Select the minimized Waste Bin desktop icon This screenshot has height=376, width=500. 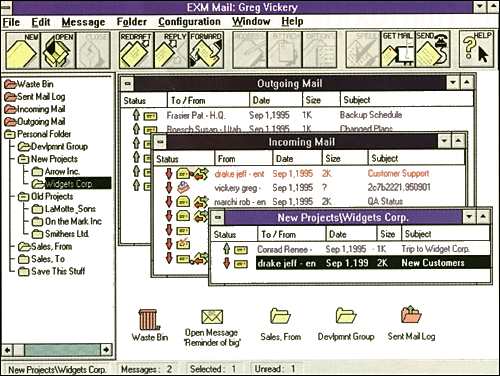pyautogui.click(x=150, y=324)
